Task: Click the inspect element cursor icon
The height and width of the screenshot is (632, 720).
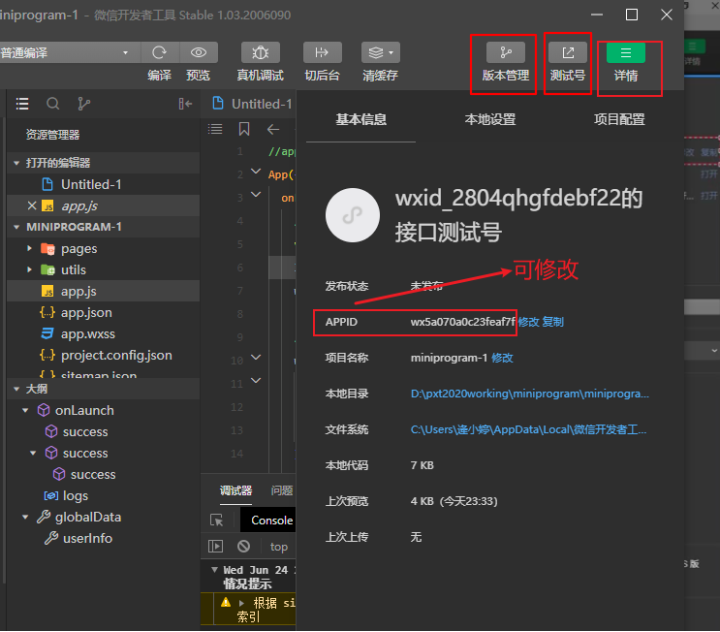Action: click(216, 520)
